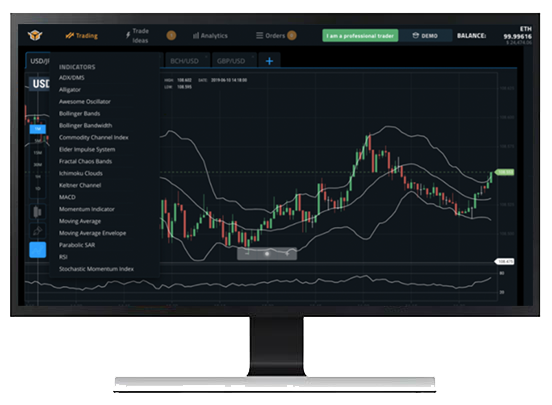
Task: Add the Elder Impulse System indicator
Action: (87, 149)
